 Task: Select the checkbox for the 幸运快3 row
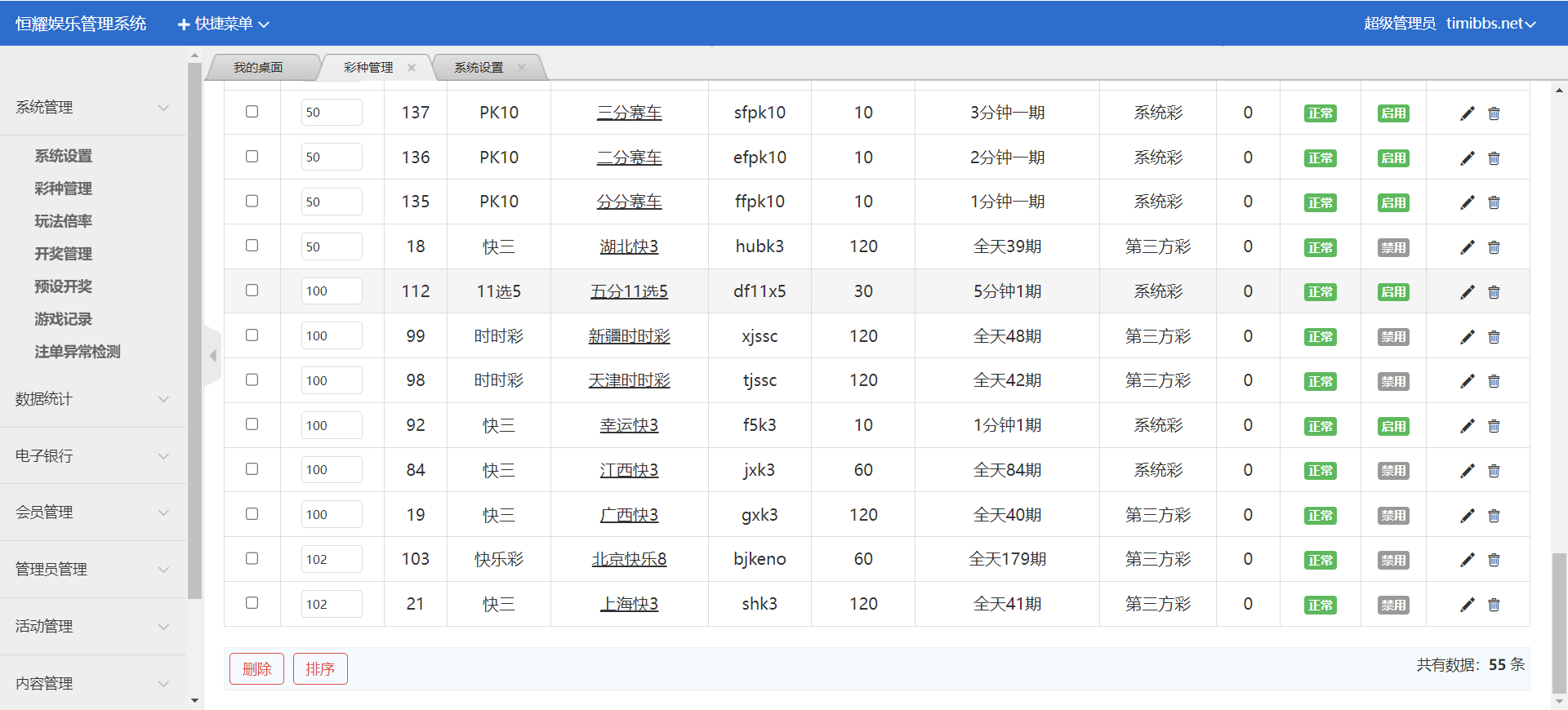pos(252,424)
